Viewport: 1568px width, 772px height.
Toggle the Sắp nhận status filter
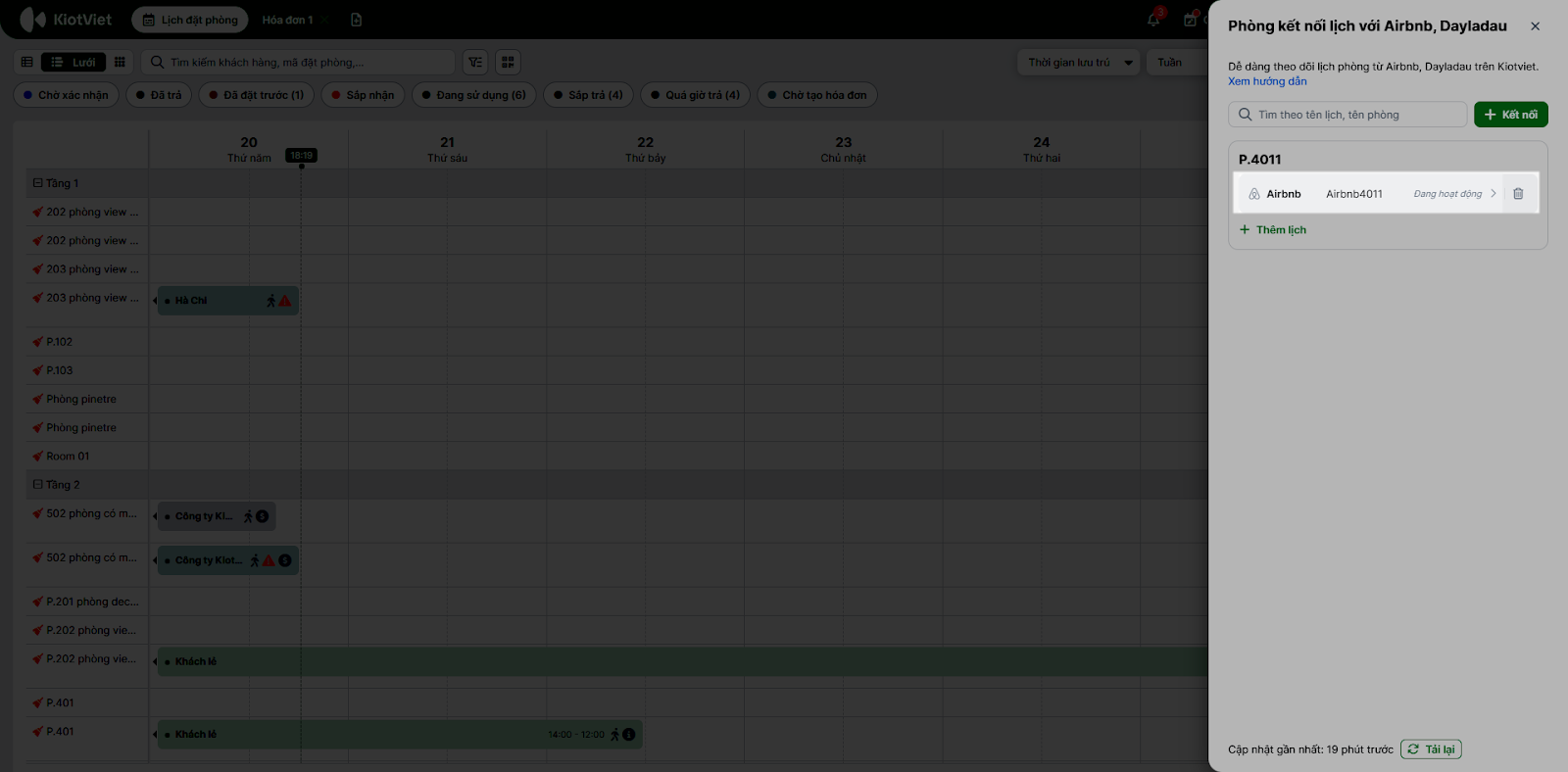363,95
